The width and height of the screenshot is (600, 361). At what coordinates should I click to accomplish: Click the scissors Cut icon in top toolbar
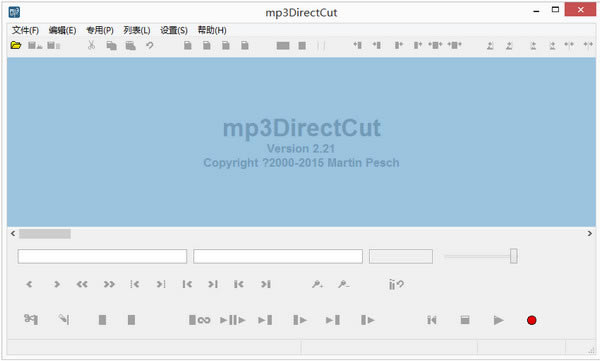click(x=91, y=45)
